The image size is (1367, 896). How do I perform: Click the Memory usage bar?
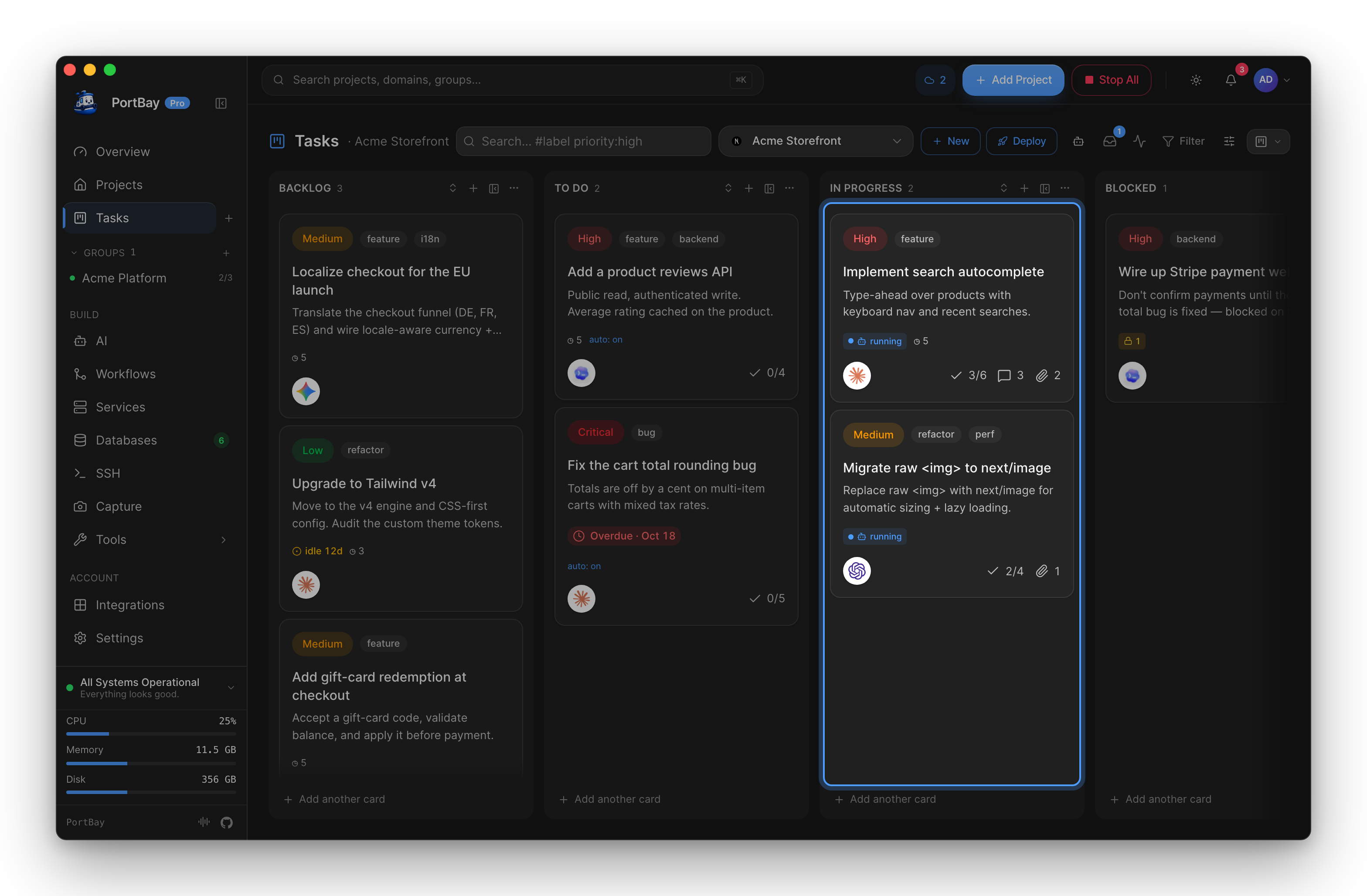click(x=151, y=764)
